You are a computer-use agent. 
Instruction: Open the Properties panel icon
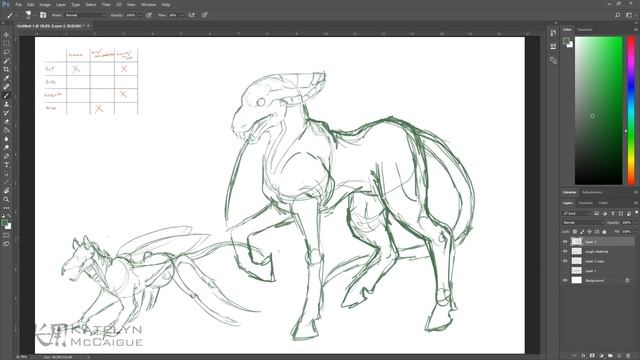click(x=553, y=46)
